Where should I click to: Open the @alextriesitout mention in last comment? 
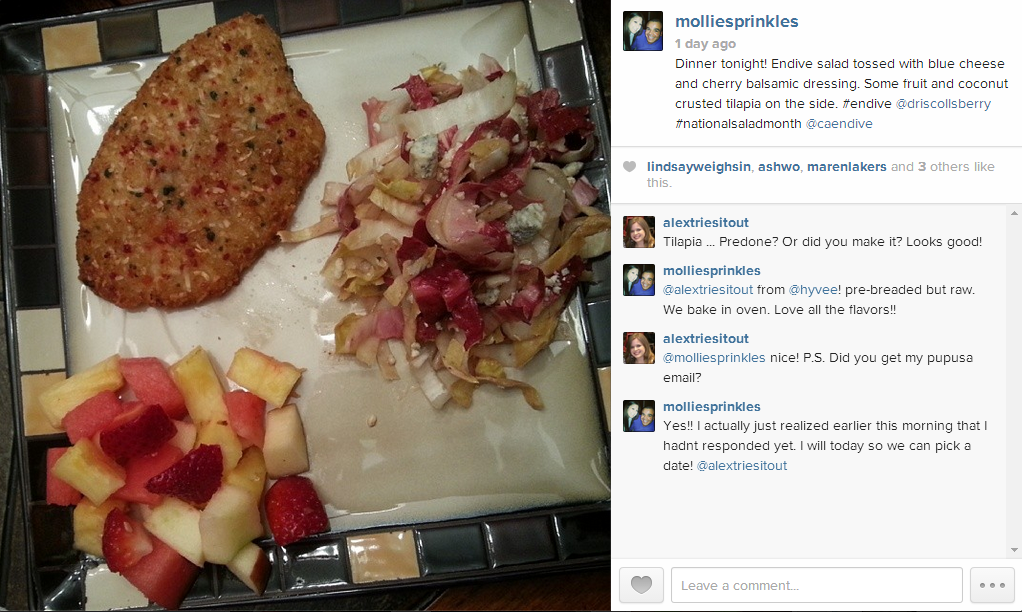(742, 466)
